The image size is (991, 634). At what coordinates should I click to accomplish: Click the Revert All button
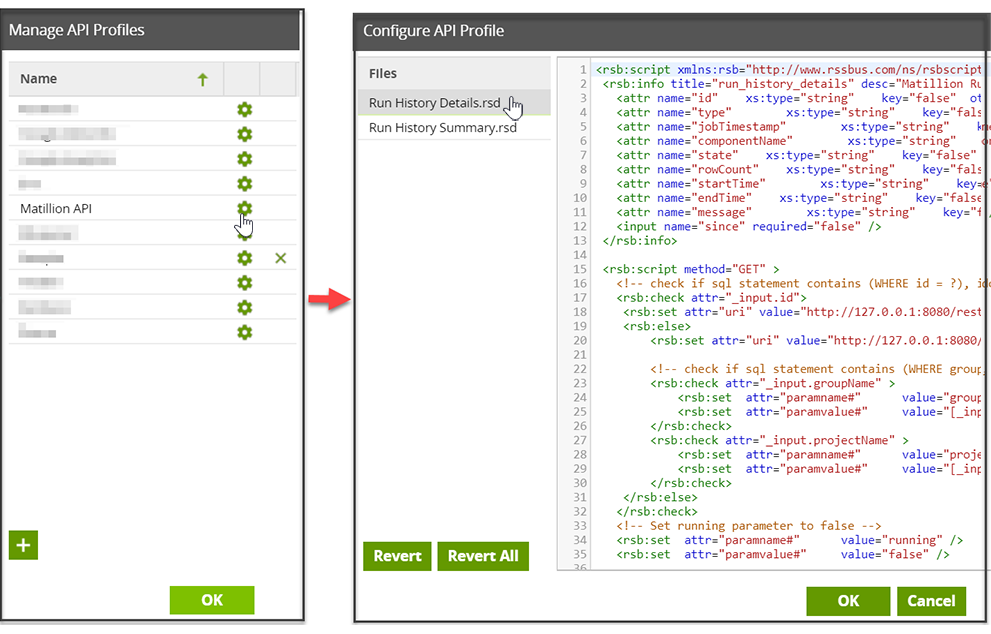[x=483, y=556]
